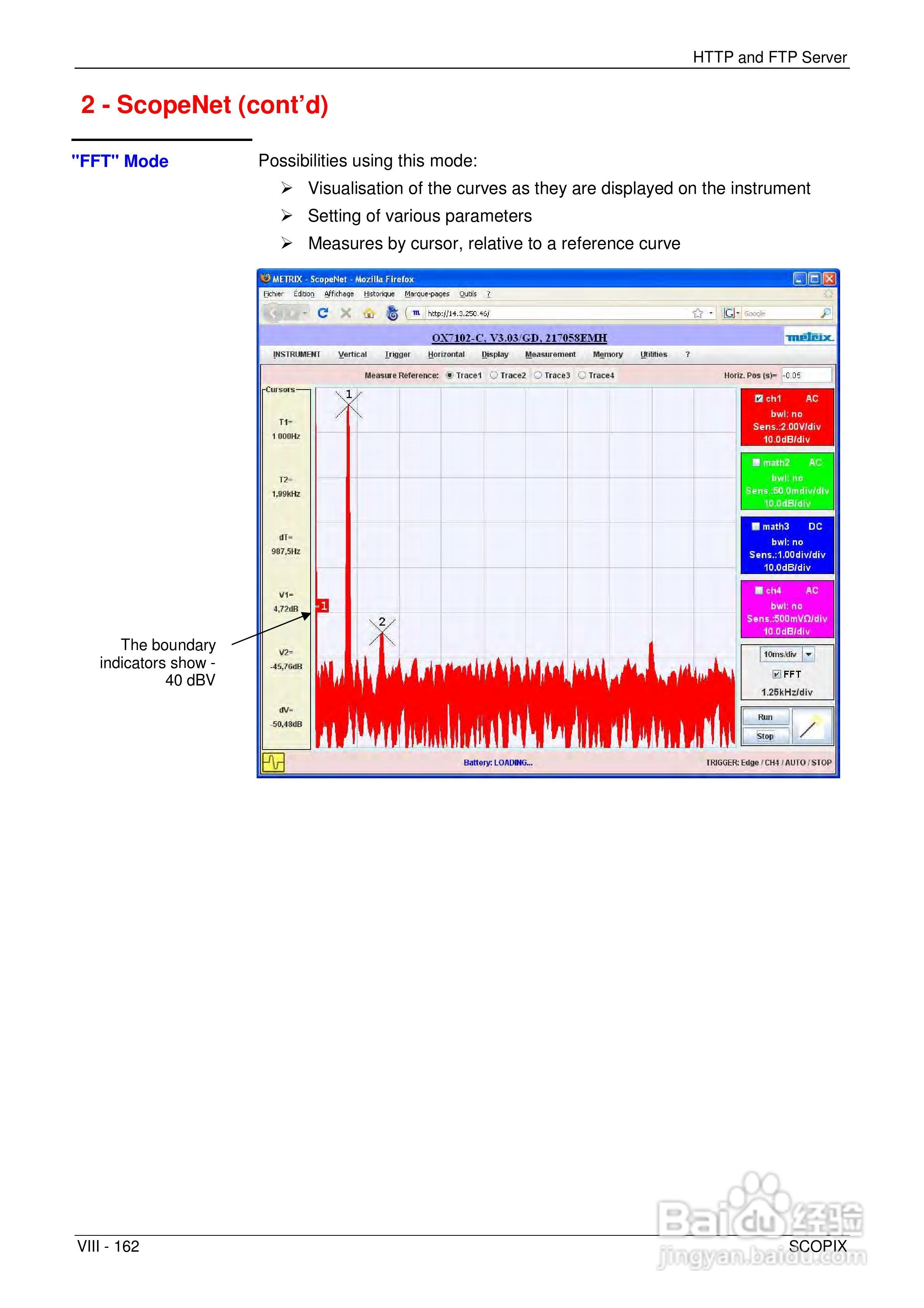Click the OX7102-C instrument title link
Image resolution: width=924 pixels, height=1308 pixels.
pos(519,338)
